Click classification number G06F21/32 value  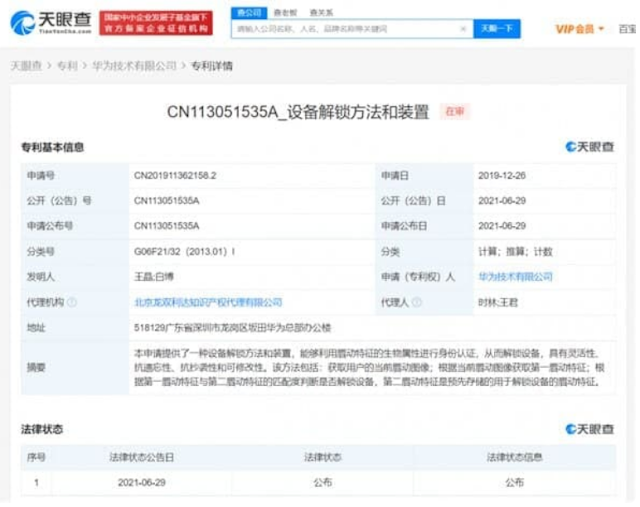(184, 251)
